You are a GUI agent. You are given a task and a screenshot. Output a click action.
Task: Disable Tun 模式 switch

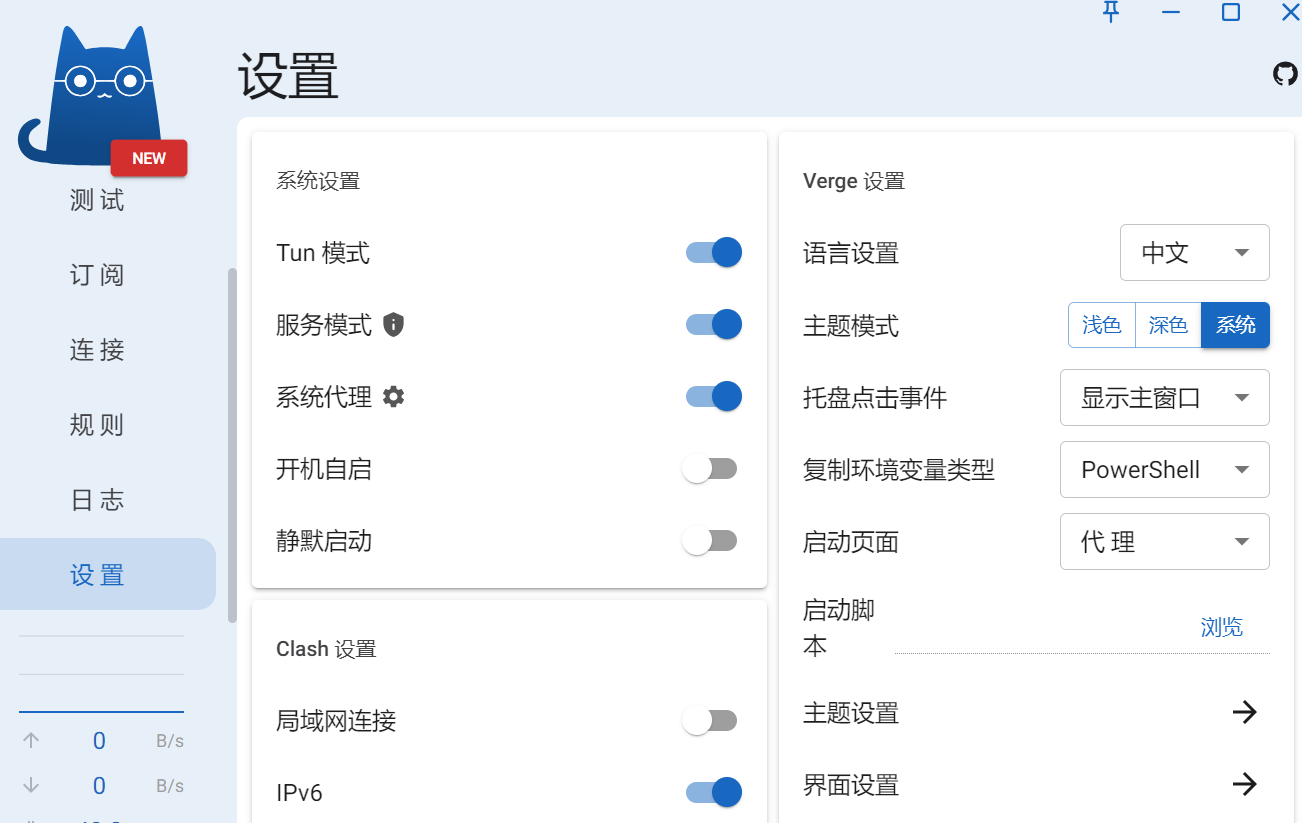714,253
